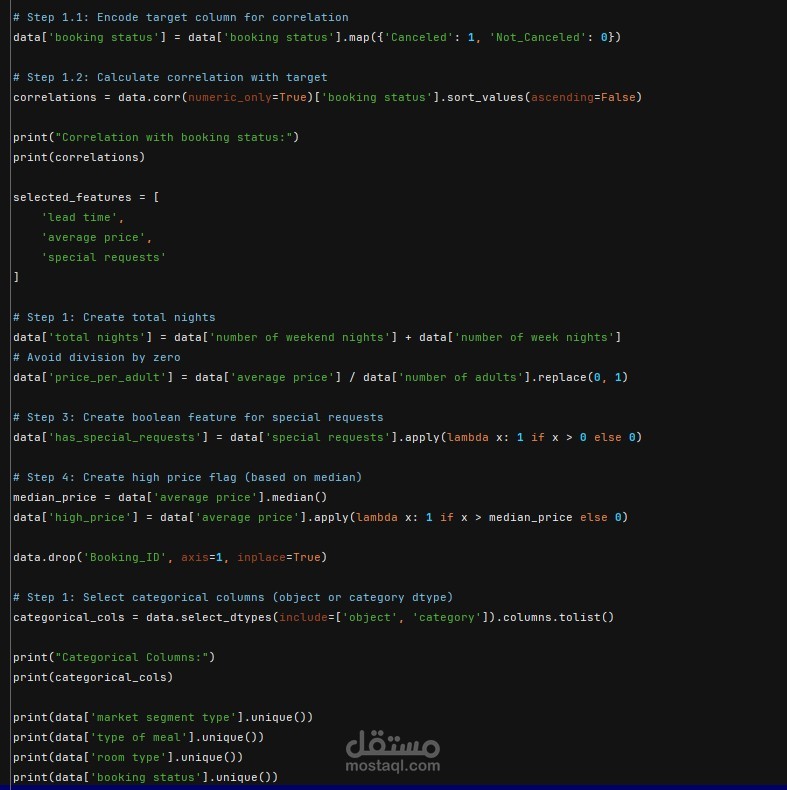
Task: Click the comment '# Step 1.1: Encode target column for correlation'
Action: (181, 18)
